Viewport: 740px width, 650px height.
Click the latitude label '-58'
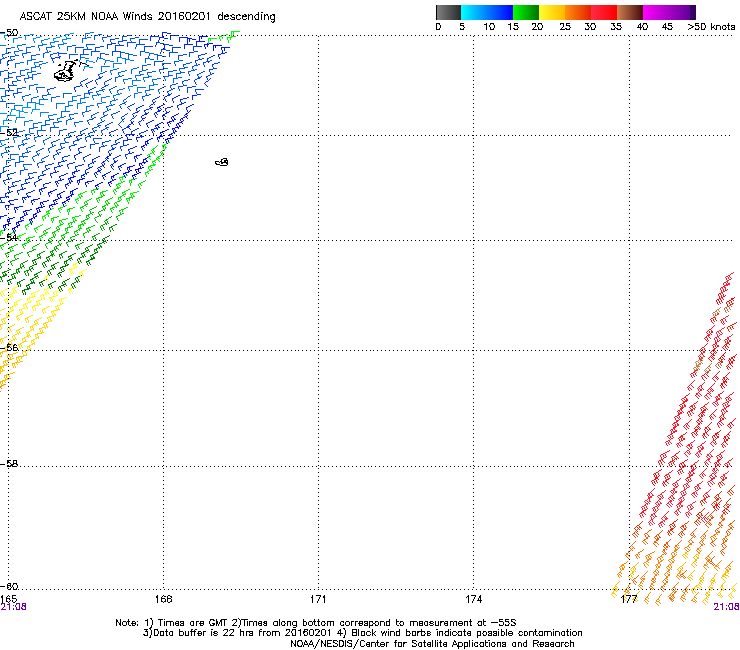[x=9, y=464]
